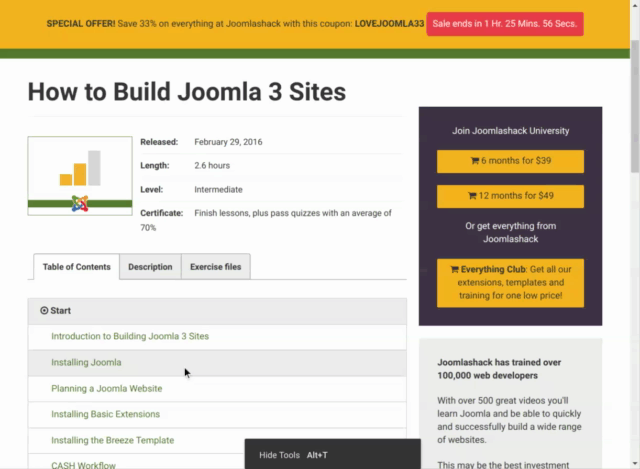
Task: Buy 12 months for $49
Action: pos(510,196)
